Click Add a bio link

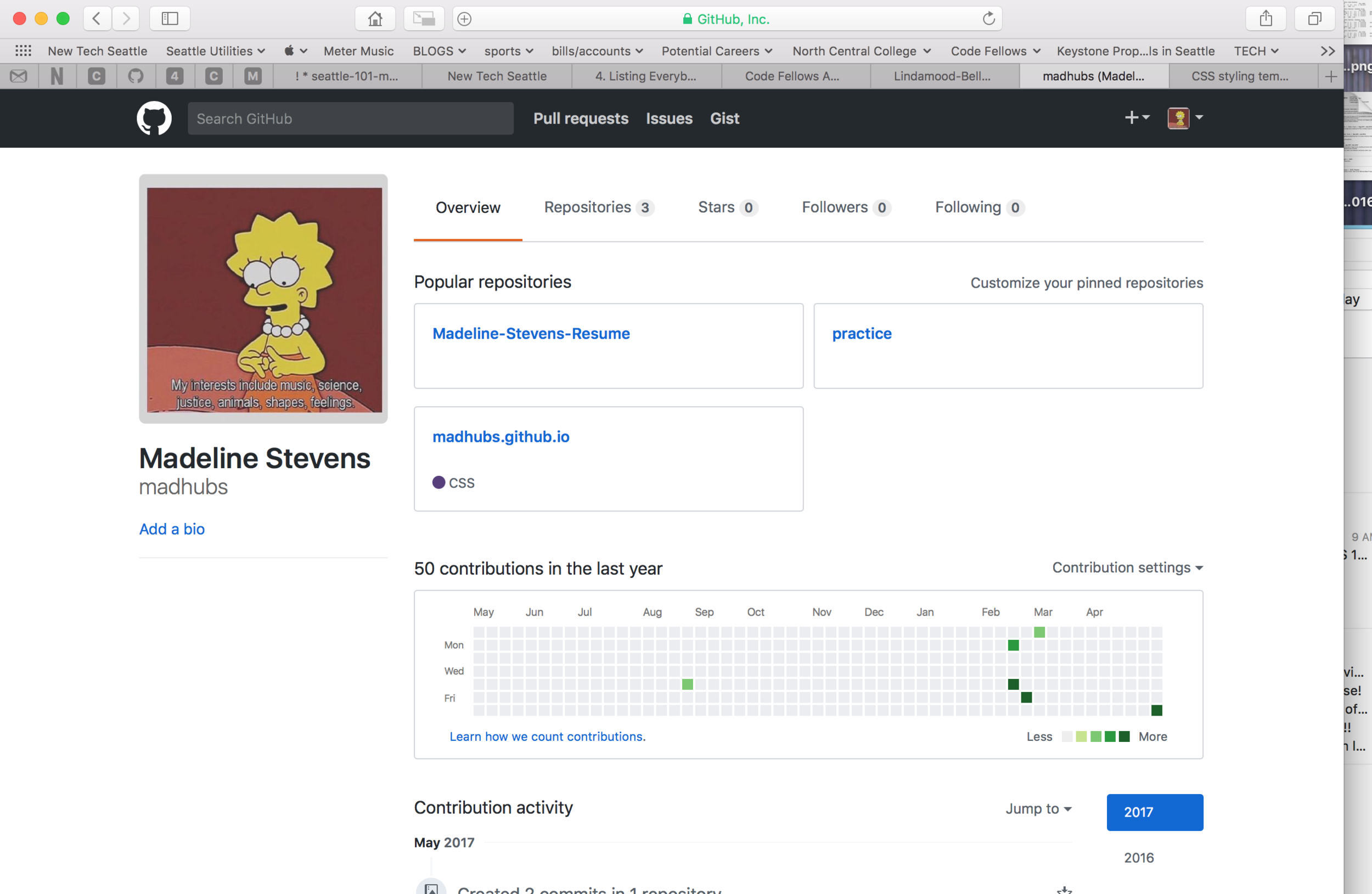[172, 528]
